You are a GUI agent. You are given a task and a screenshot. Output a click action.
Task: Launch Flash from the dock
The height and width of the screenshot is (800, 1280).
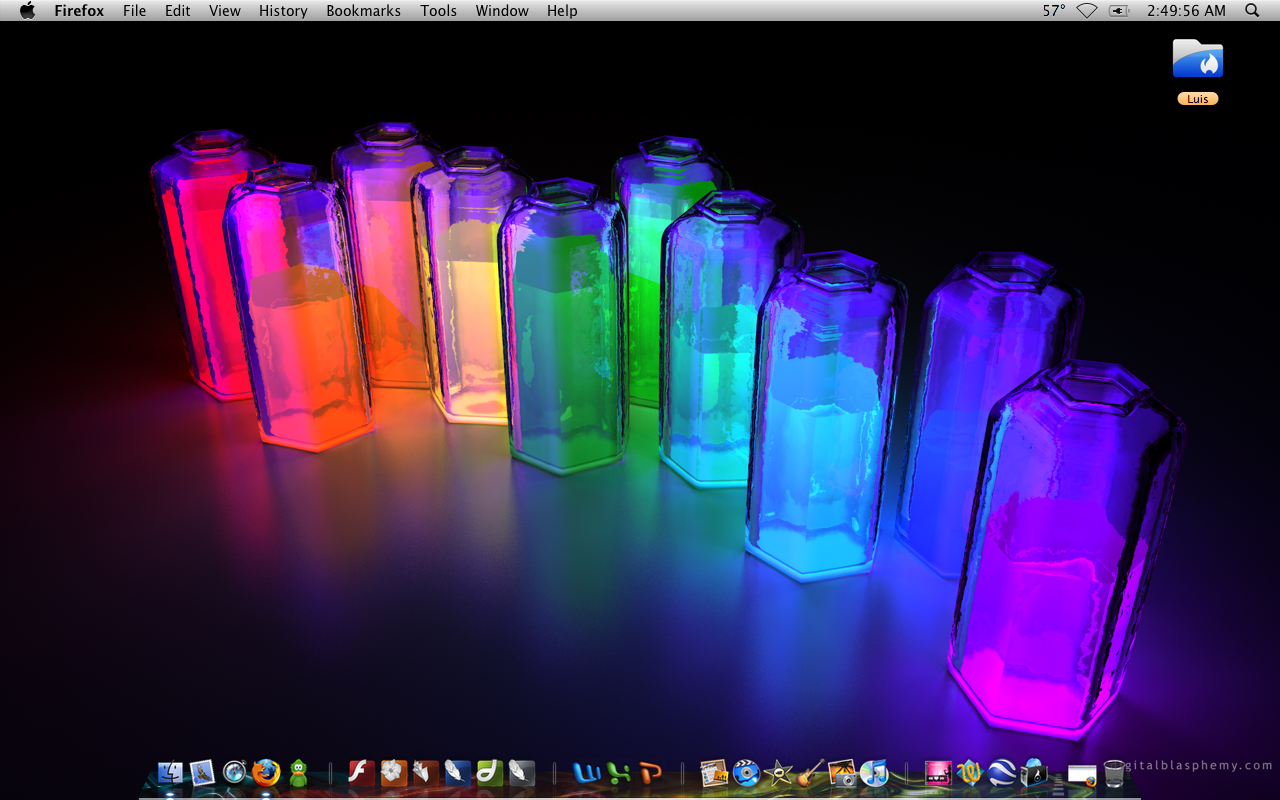tap(361, 773)
